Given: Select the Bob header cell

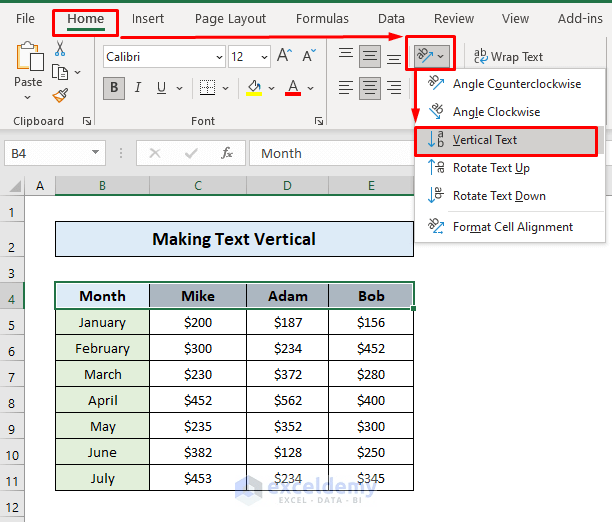Looking at the screenshot, I should point(371,296).
